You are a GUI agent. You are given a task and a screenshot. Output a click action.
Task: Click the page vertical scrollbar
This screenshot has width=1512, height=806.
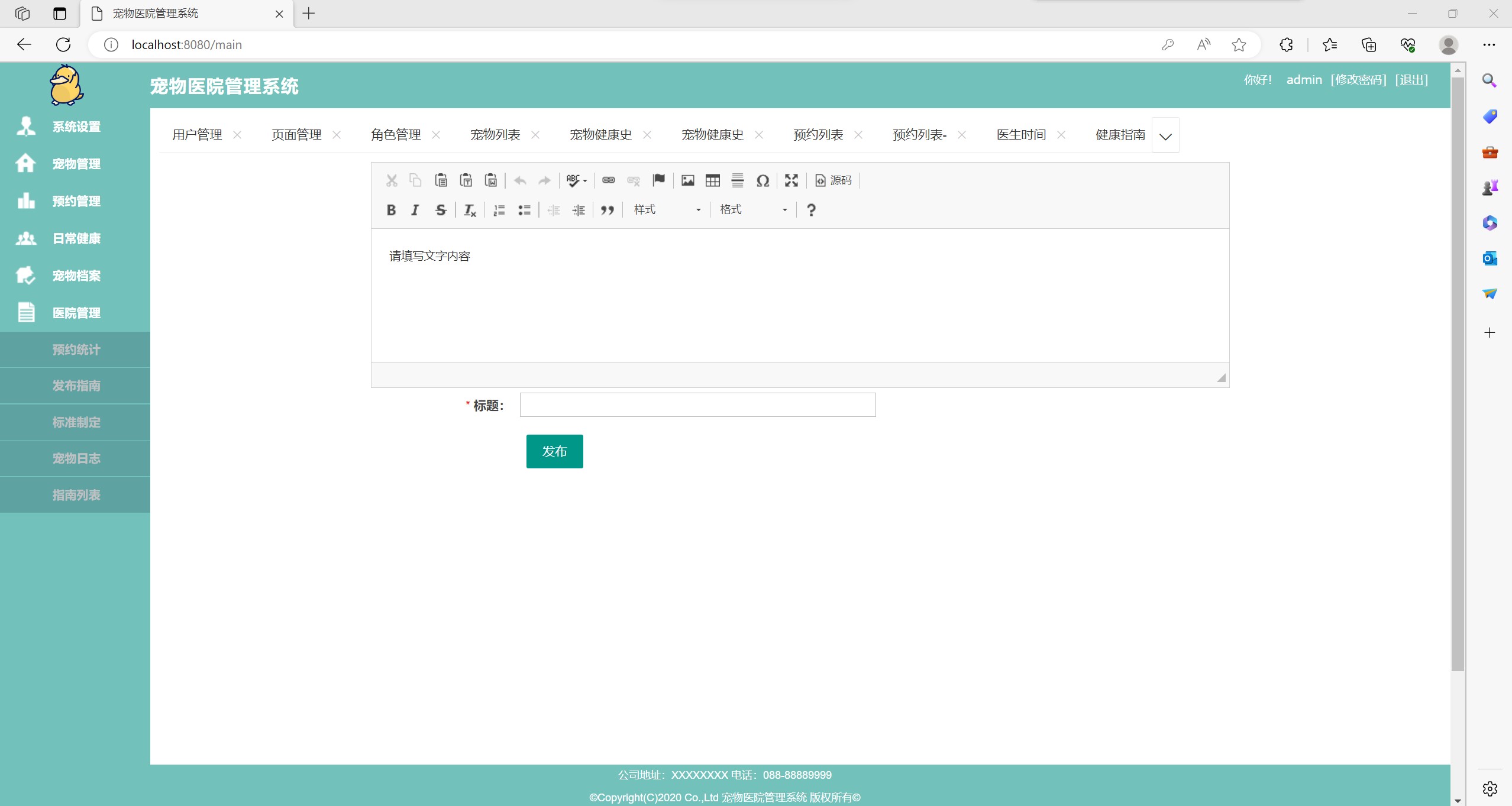click(1458, 374)
